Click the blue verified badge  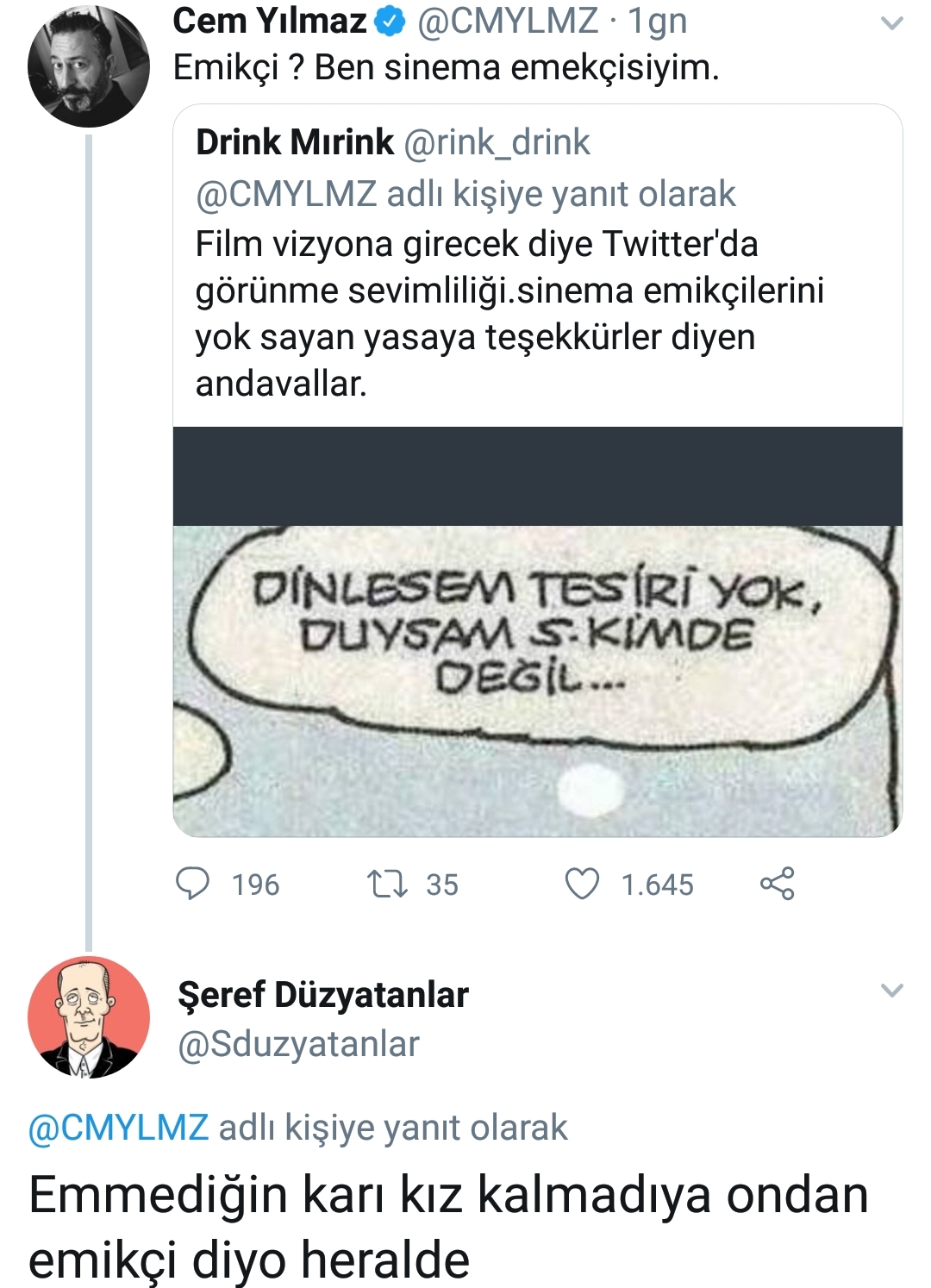pyautogui.click(x=391, y=22)
